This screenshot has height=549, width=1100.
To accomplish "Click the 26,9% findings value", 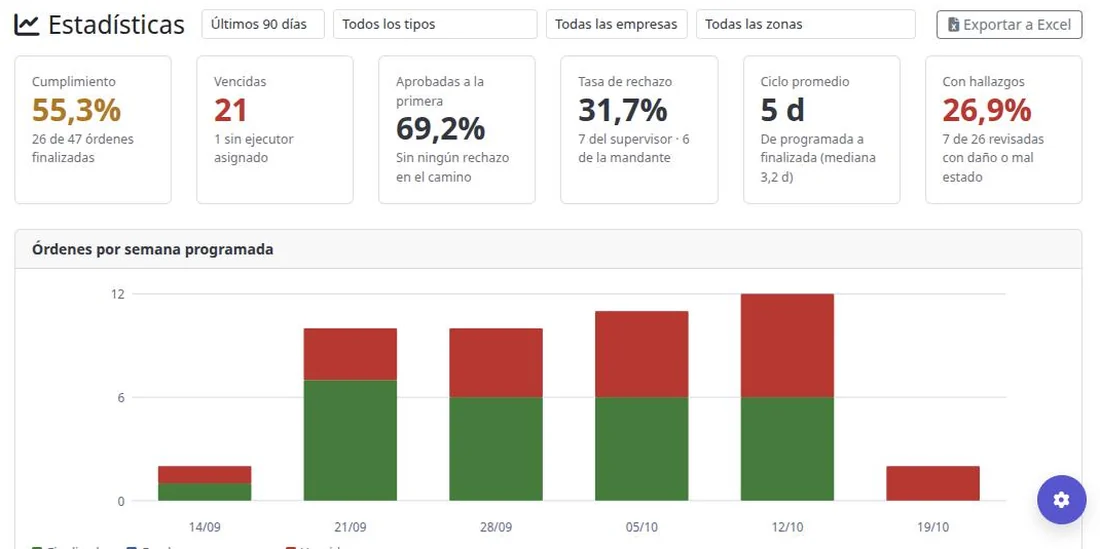I will [x=987, y=110].
